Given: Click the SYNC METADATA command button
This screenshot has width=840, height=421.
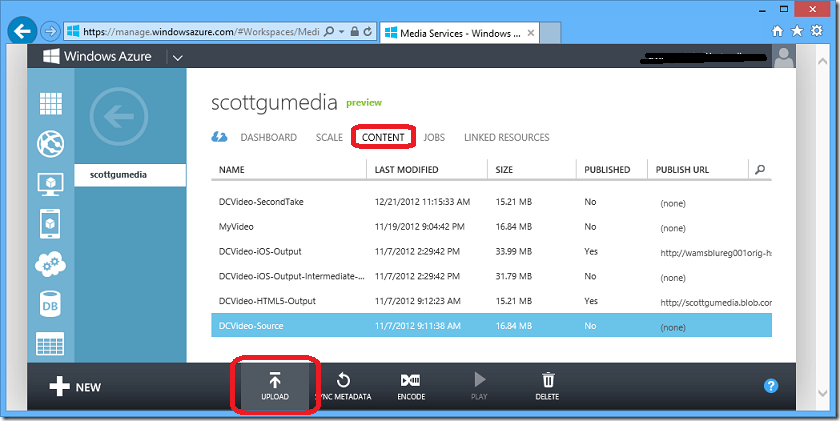Looking at the screenshot, I should 343,387.
